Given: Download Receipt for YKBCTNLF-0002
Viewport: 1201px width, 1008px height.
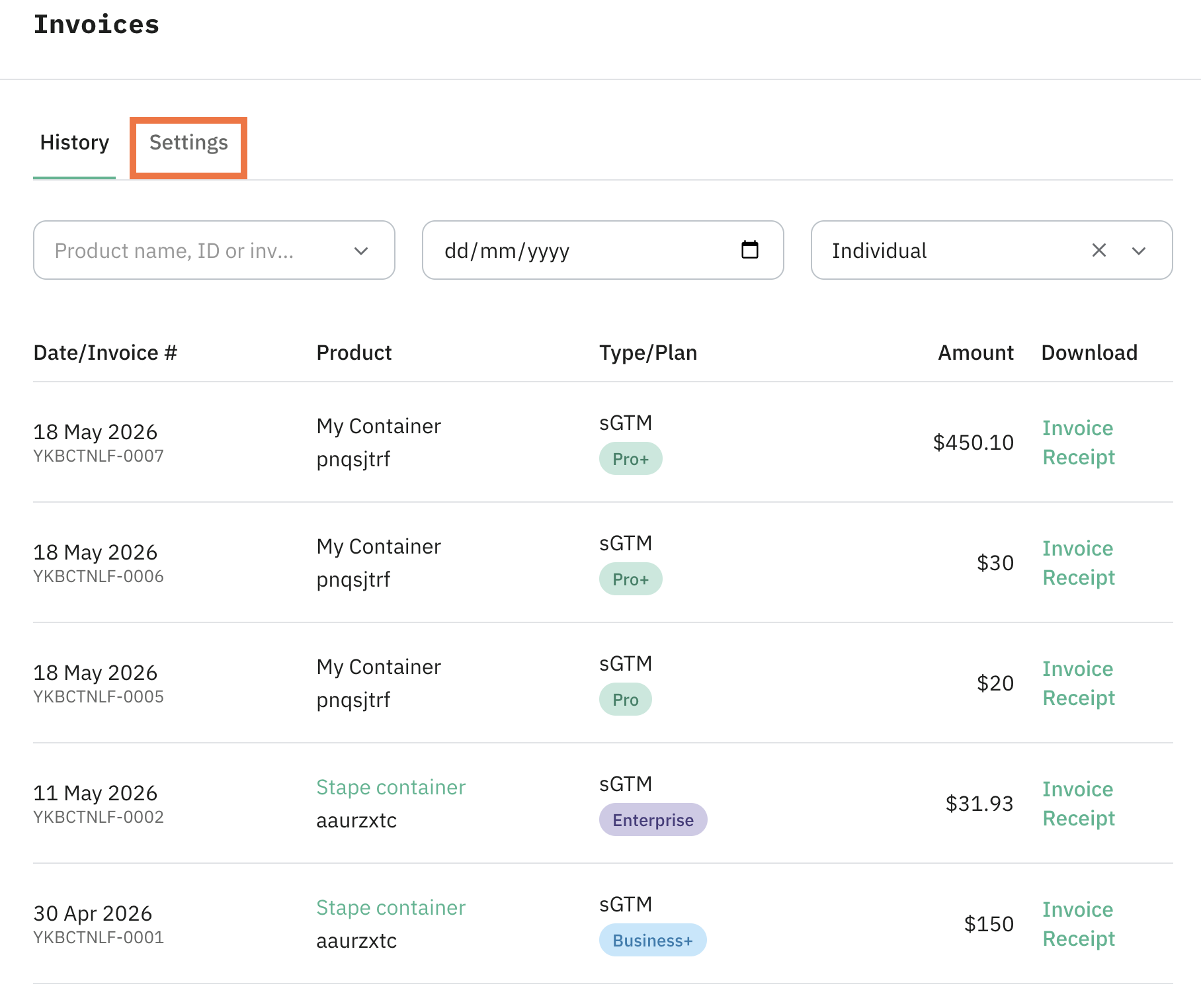Looking at the screenshot, I should pos(1079,819).
